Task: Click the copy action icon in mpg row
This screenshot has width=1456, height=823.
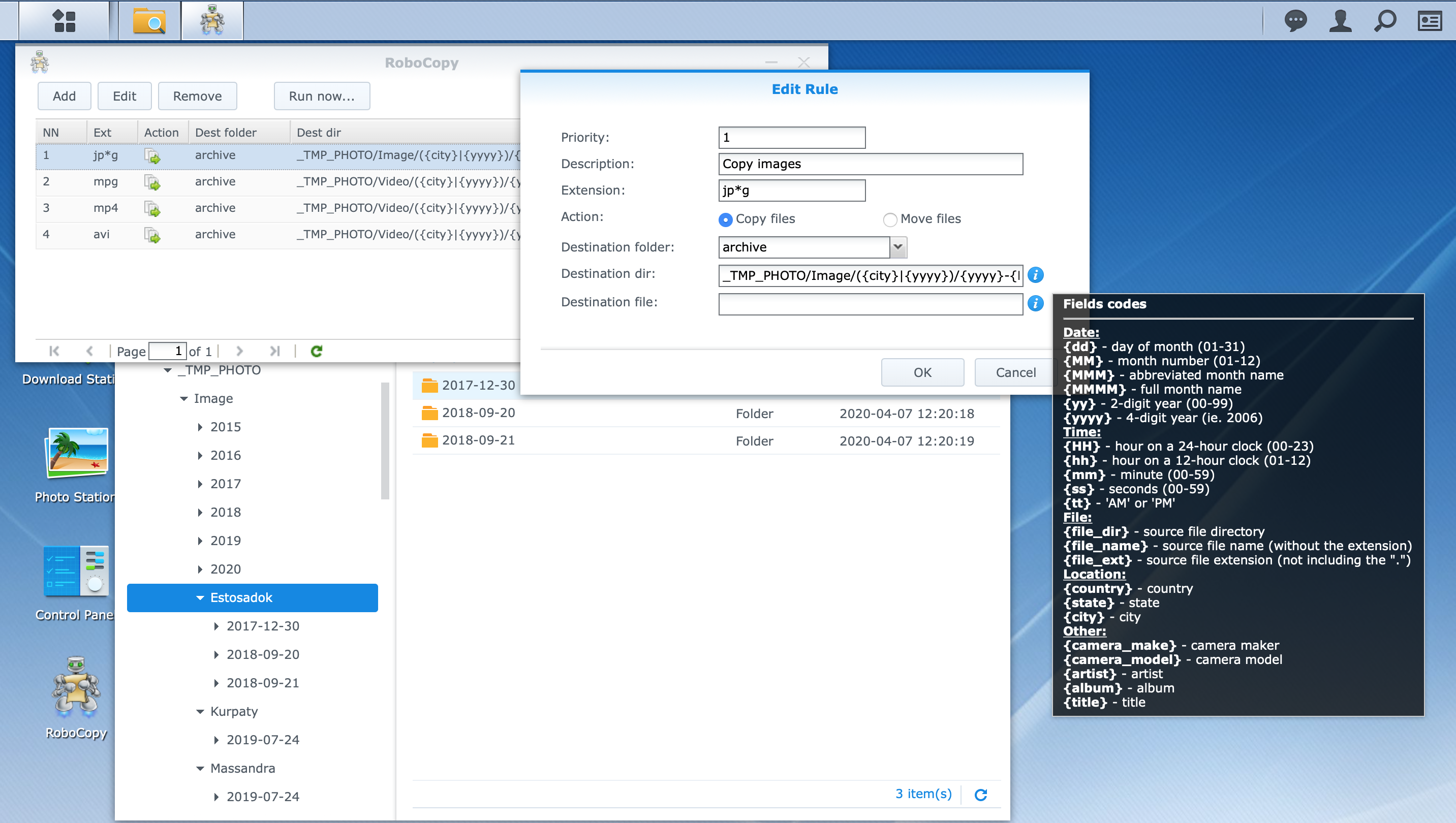Action: tap(152, 182)
